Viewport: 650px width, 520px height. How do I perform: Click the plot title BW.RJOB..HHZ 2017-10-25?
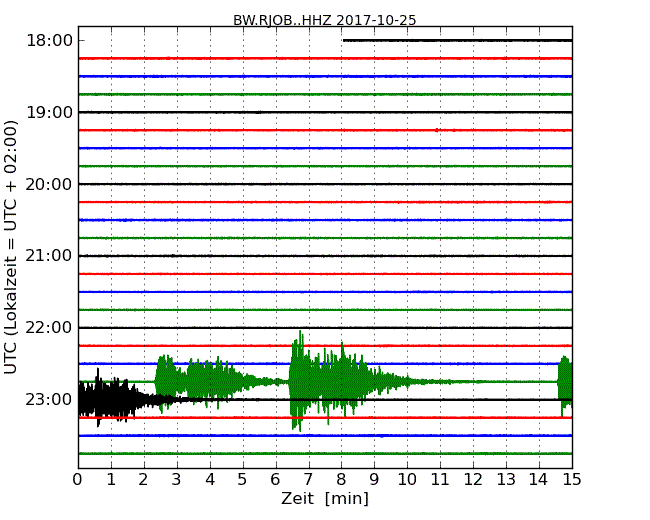point(324,20)
